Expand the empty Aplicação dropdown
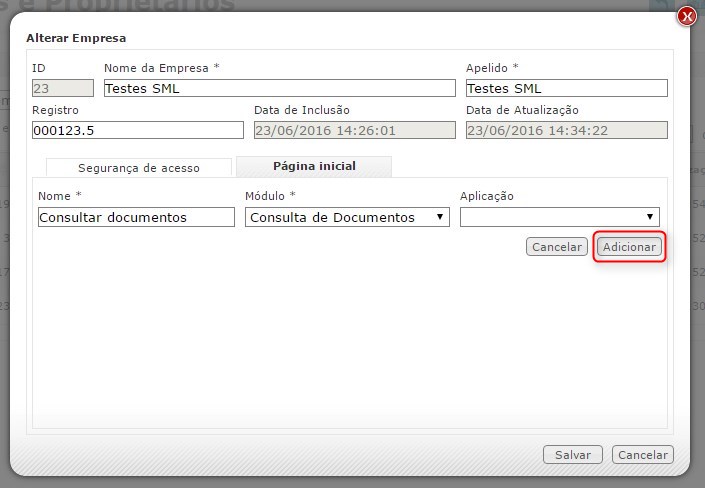The image size is (705, 488). pyautogui.click(x=559, y=217)
